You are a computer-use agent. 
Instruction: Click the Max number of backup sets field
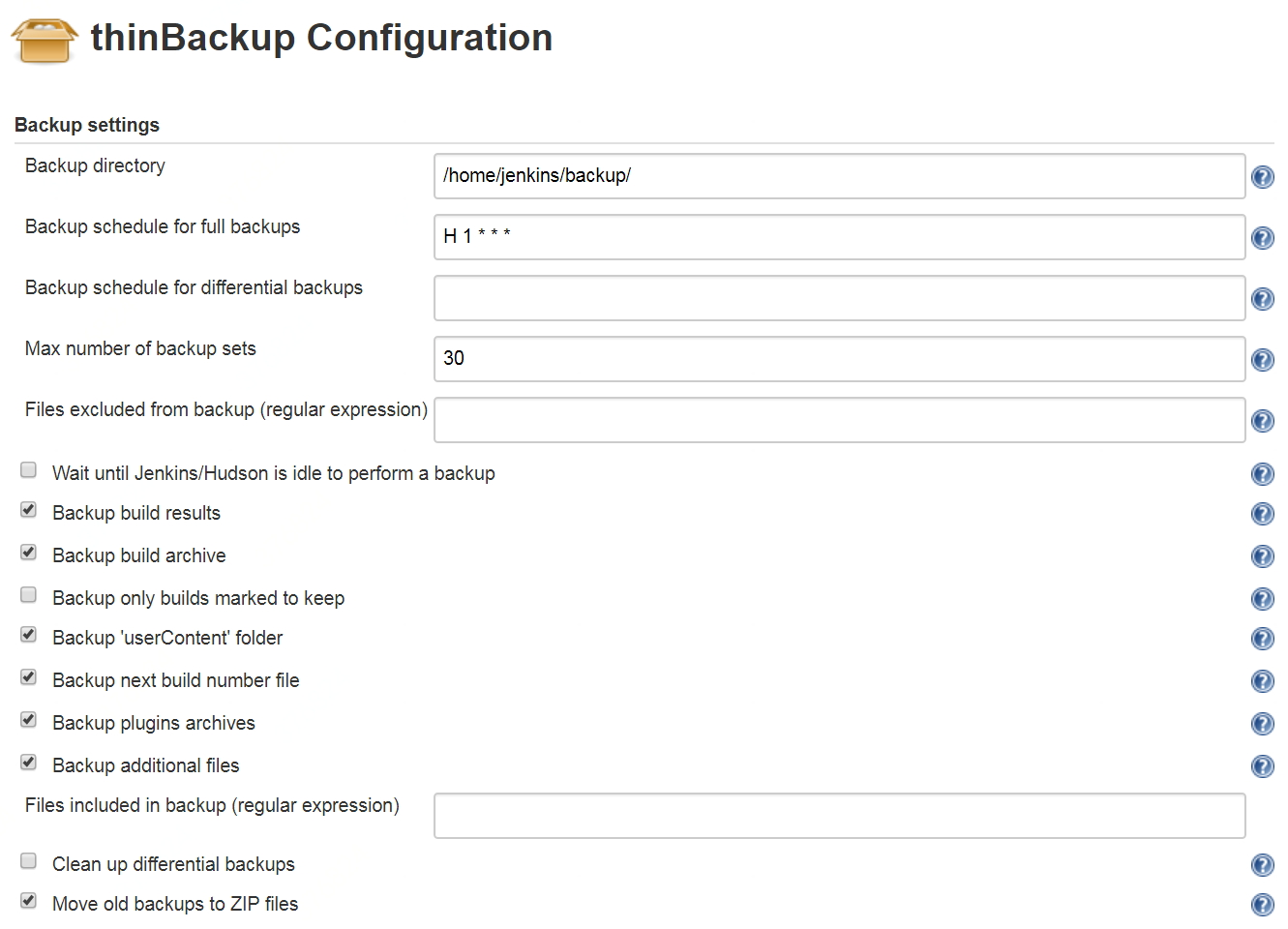click(839, 359)
